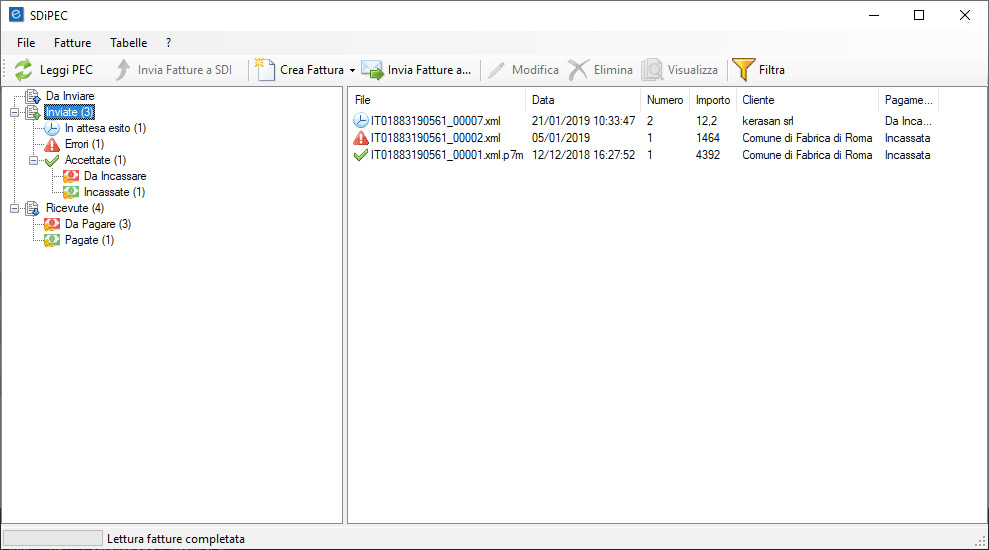Image resolution: width=989 pixels, height=550 pixels.
Task: Open the Tabelle menu
Action: (x=129, y=43)
